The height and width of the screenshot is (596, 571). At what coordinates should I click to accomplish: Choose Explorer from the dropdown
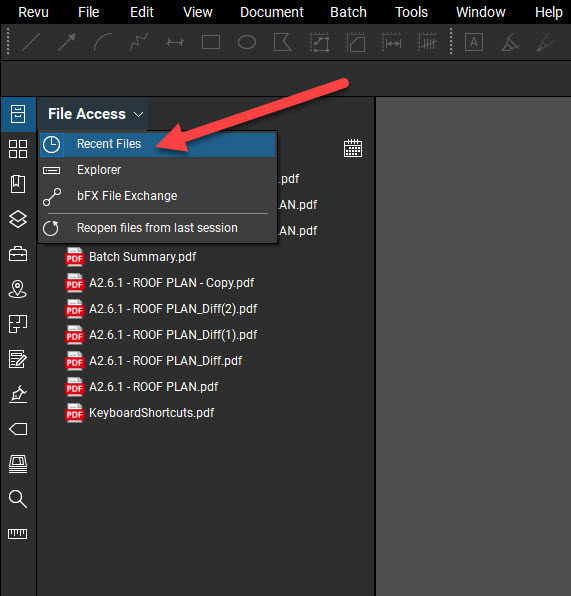[157, 170]
